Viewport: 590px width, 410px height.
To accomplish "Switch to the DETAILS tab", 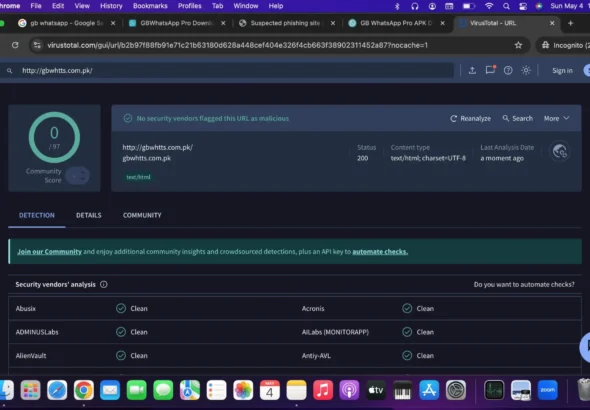I will (89, 215).
